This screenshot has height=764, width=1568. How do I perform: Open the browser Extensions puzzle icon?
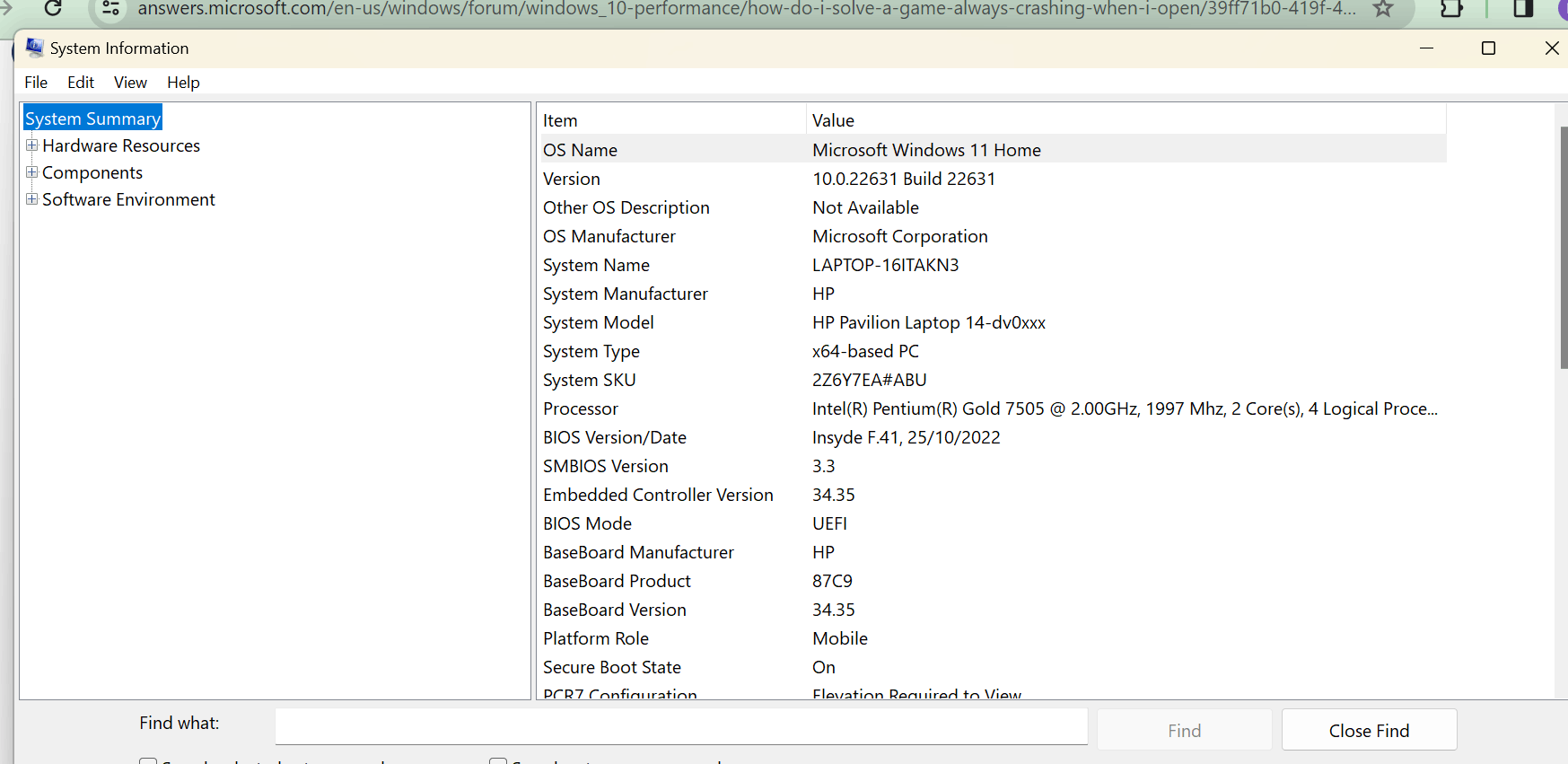1451,8
